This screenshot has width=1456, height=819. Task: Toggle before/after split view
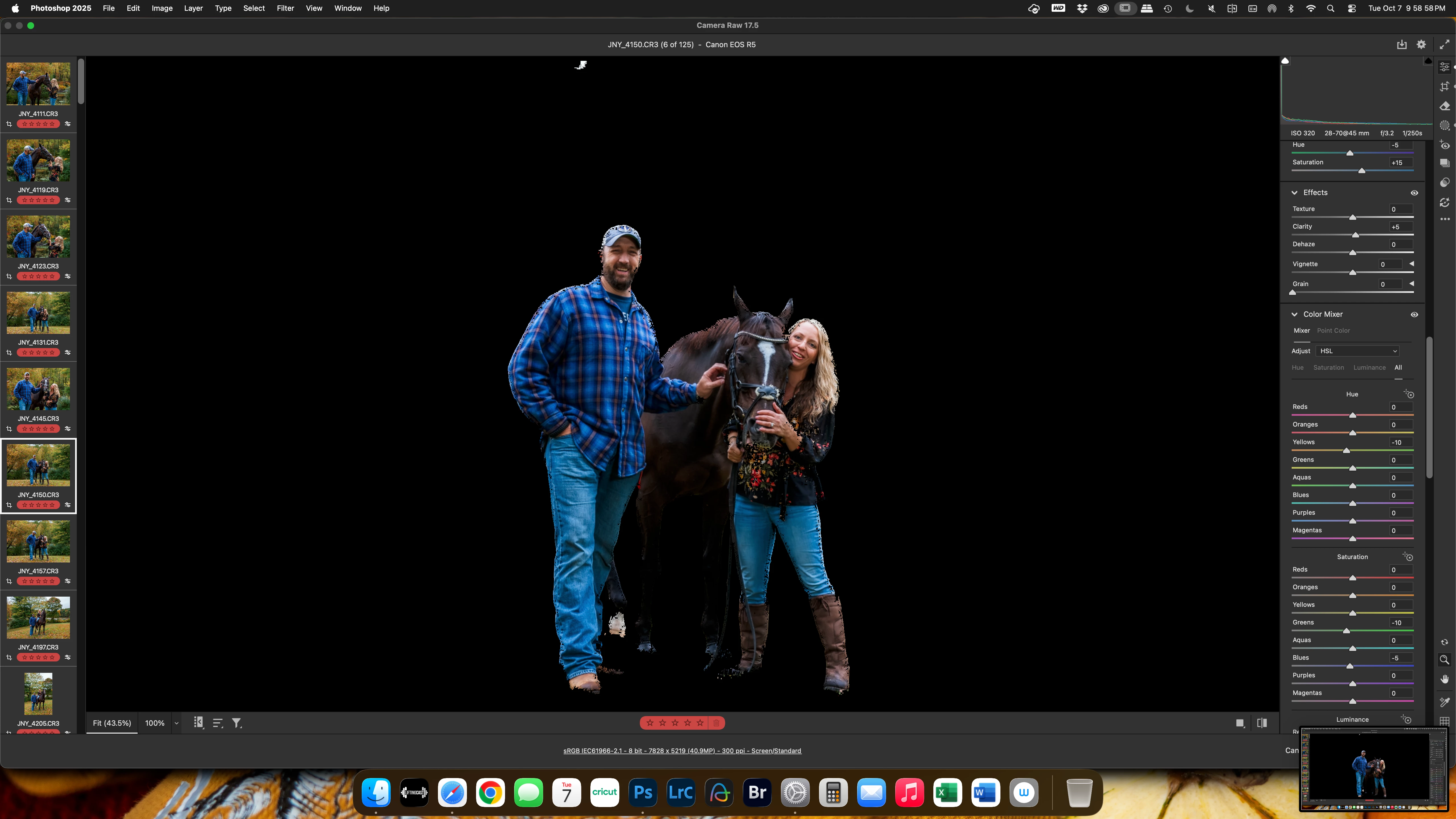1261,723
